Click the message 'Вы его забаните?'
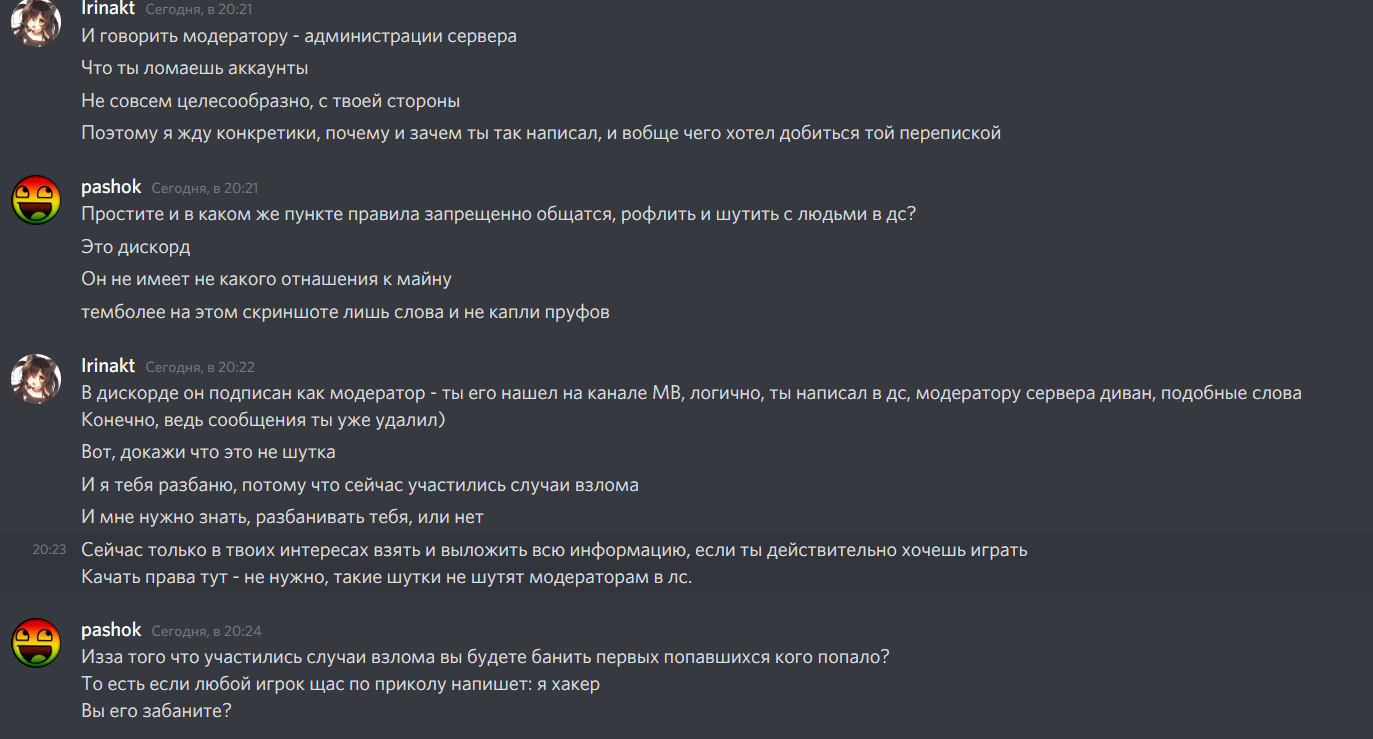 pyautogui.click(x=156, y=711)
